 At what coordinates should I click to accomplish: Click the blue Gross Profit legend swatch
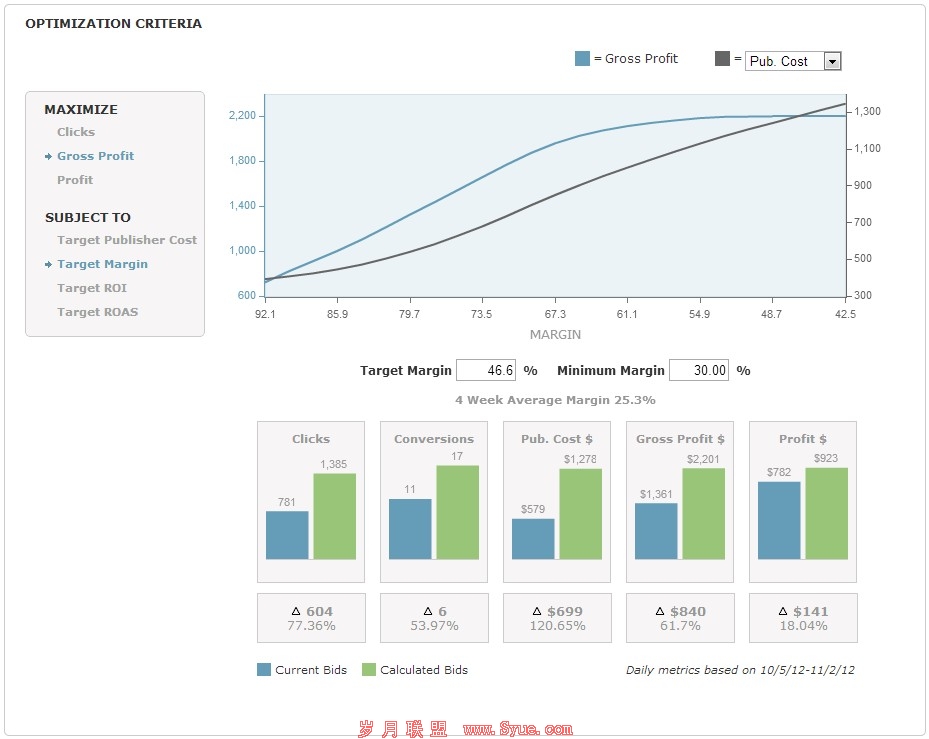582,59
